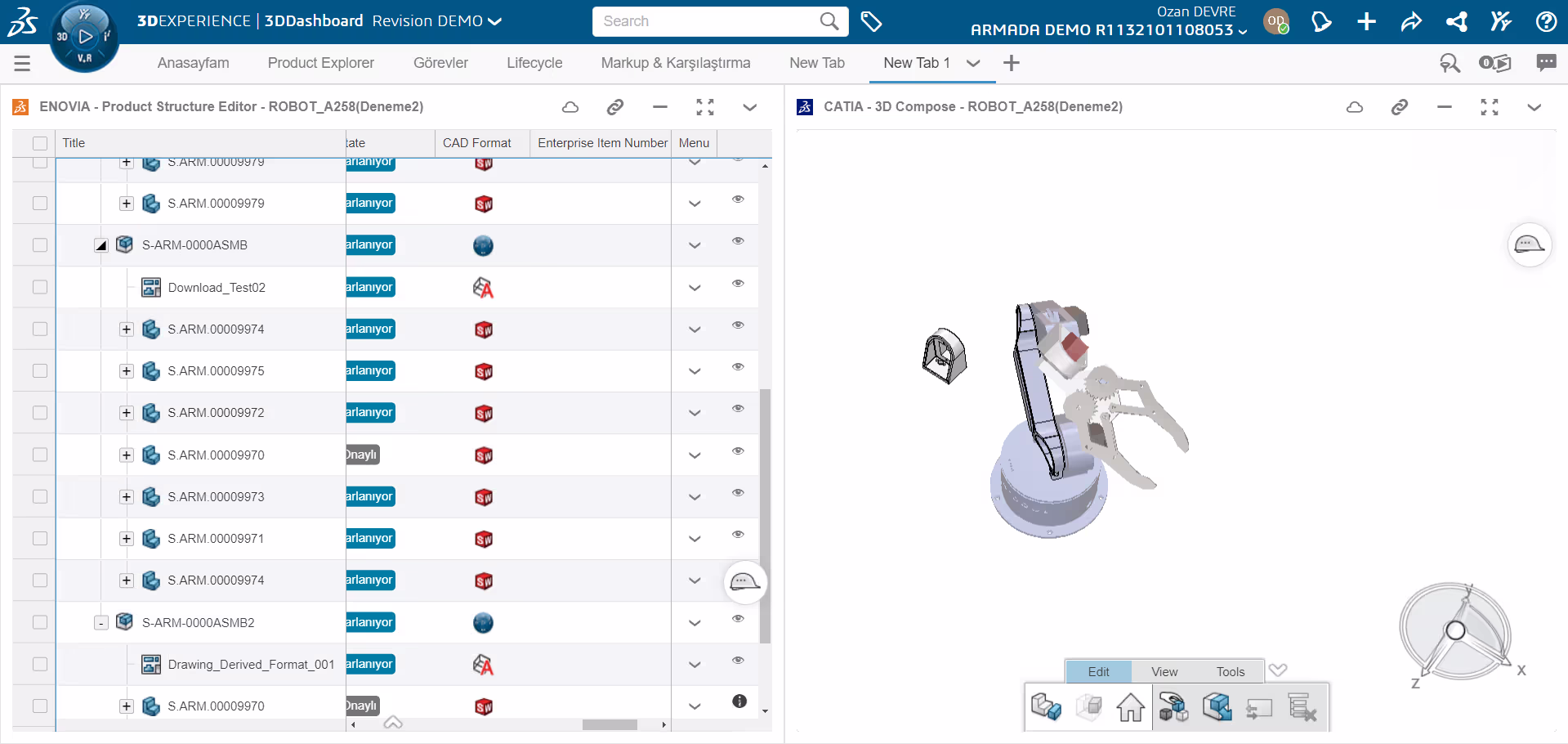
Task: Open the Tools tab in action bar
Action: 1231,671
